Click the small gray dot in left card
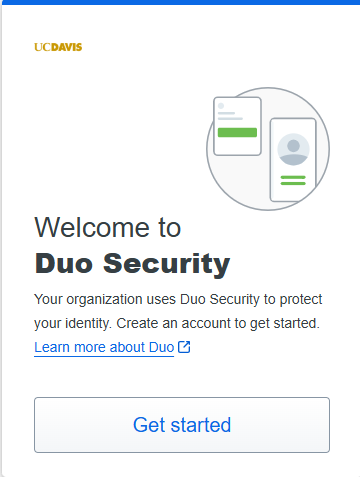 pyautogui.click(x=221, y=106)
